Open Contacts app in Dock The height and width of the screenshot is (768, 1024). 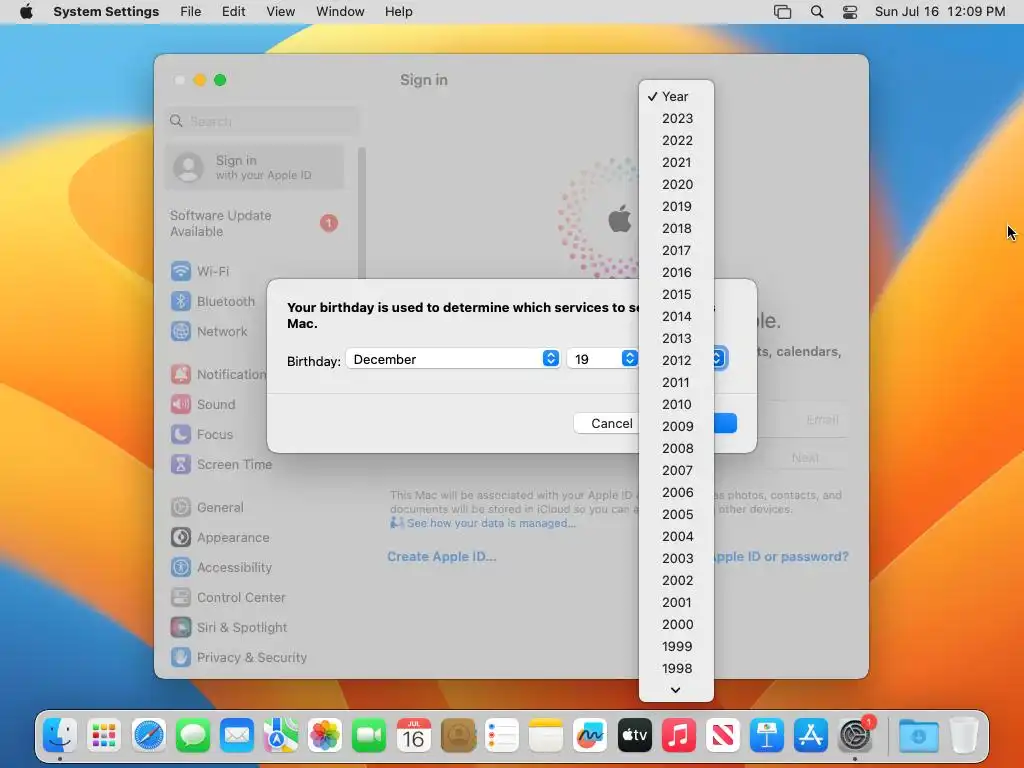[458, 735]
